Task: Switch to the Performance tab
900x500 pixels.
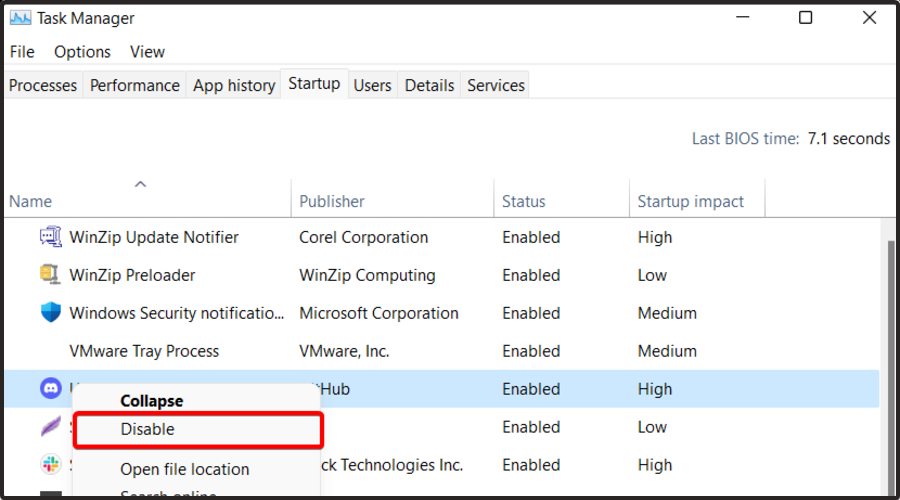Action: (135, 86)
